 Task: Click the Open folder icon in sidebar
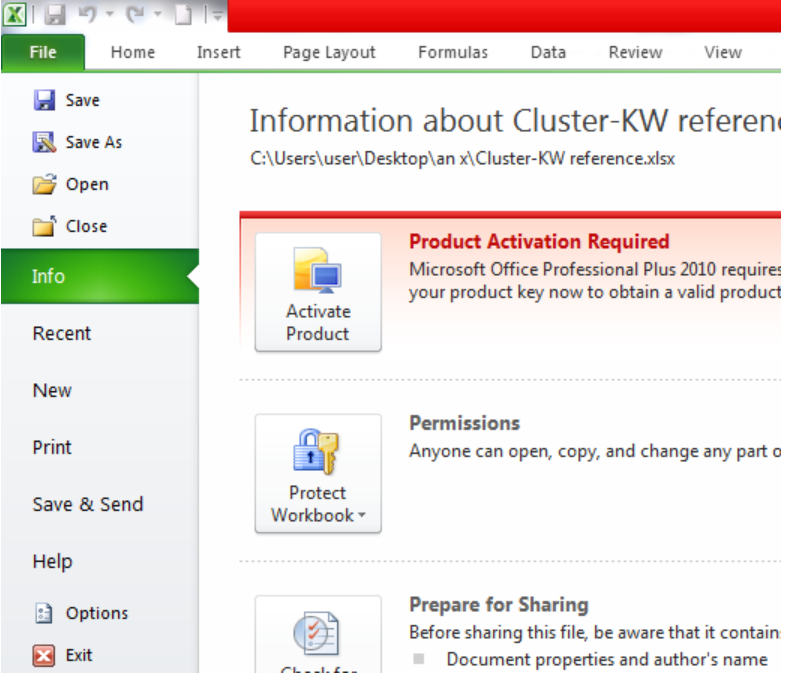coord(45,184)
